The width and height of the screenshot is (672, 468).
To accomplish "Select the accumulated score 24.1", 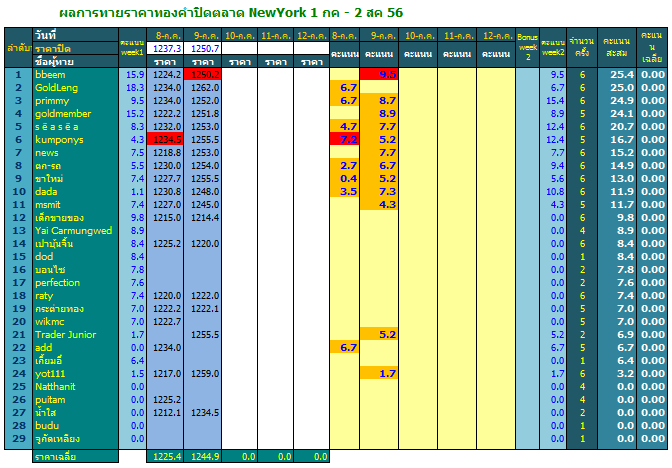I will [x=617, y=114].
